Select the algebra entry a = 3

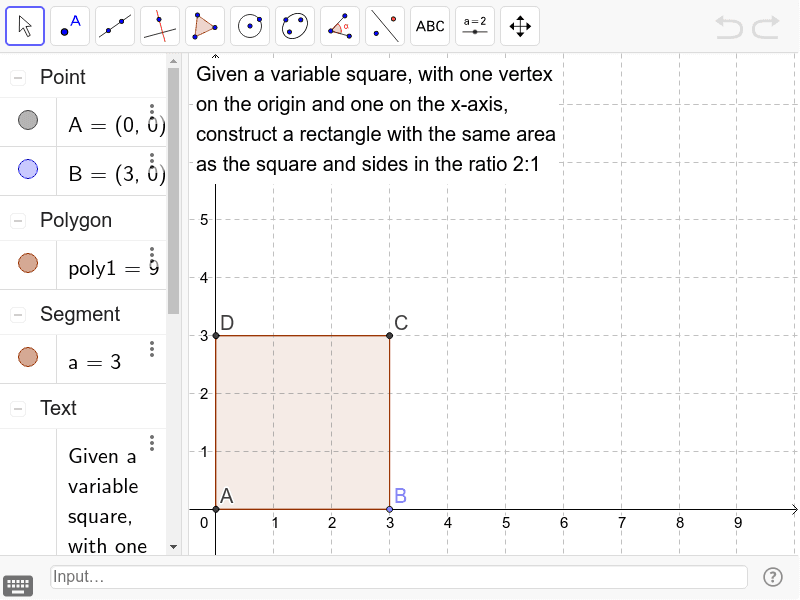(x=95, y=362)
